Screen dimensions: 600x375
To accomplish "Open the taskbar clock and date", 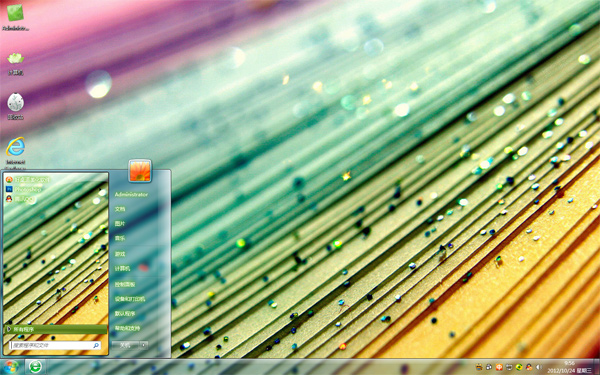I will click(569, 367).
